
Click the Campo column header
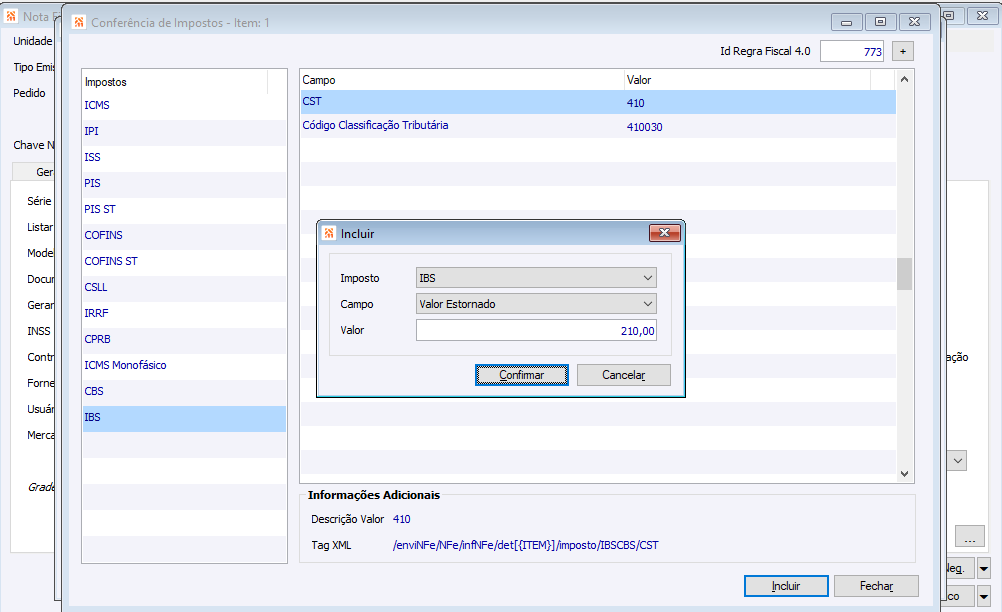462,80
